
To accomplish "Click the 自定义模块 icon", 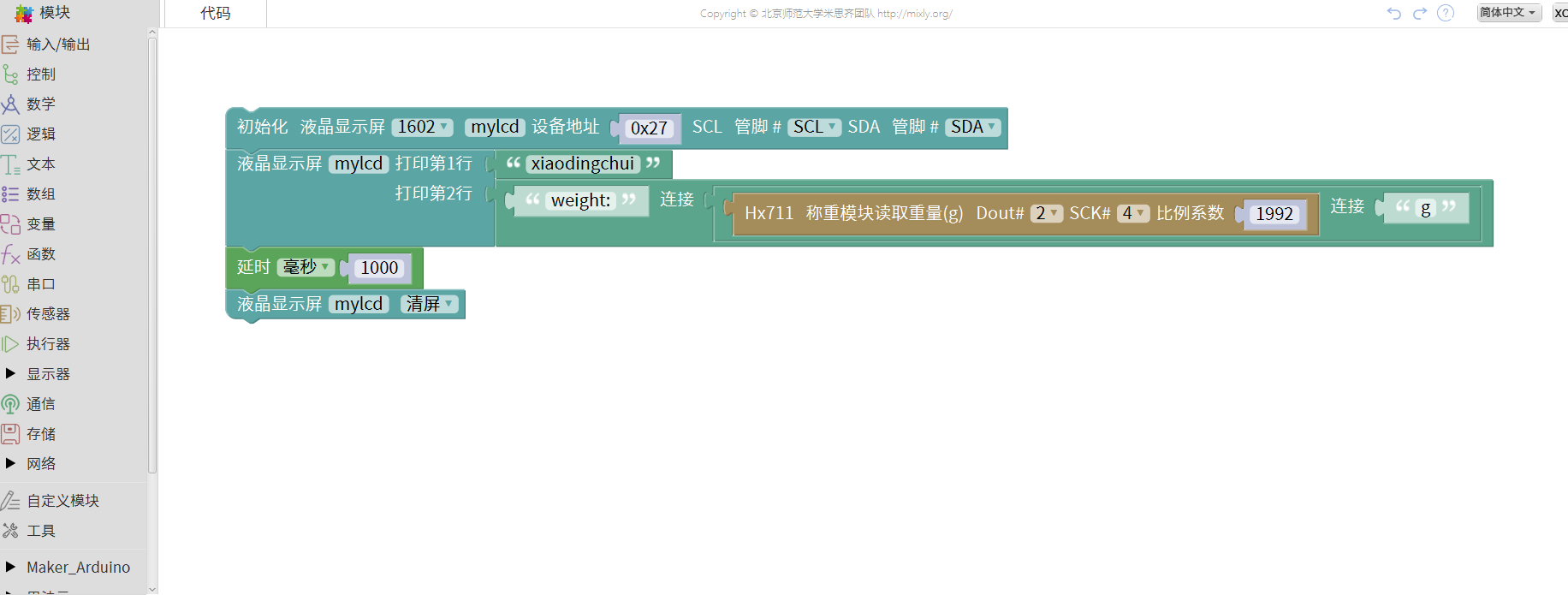I will tap(10, 501).
